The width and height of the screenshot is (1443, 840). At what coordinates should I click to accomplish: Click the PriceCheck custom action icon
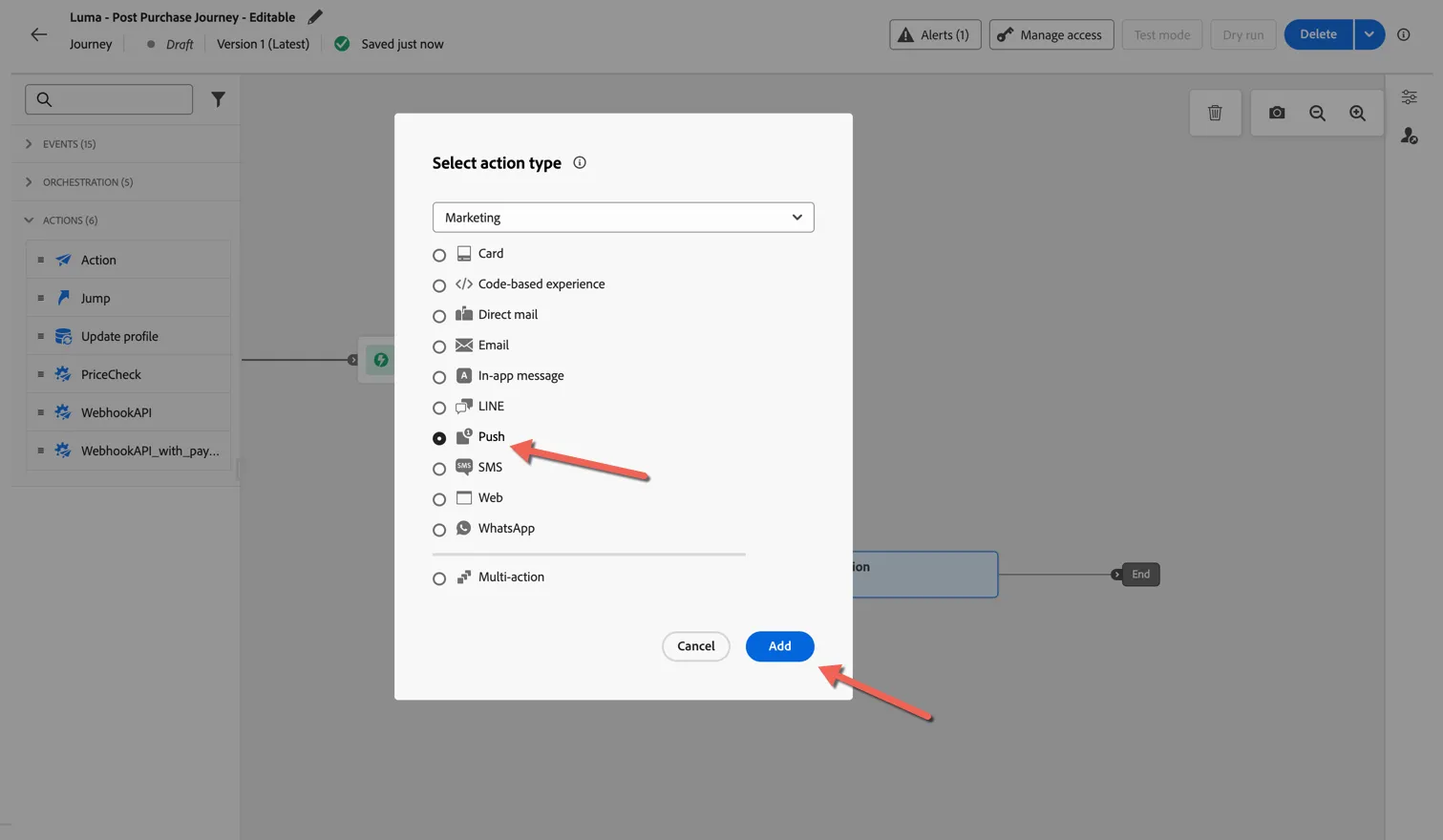pos(63,374)
